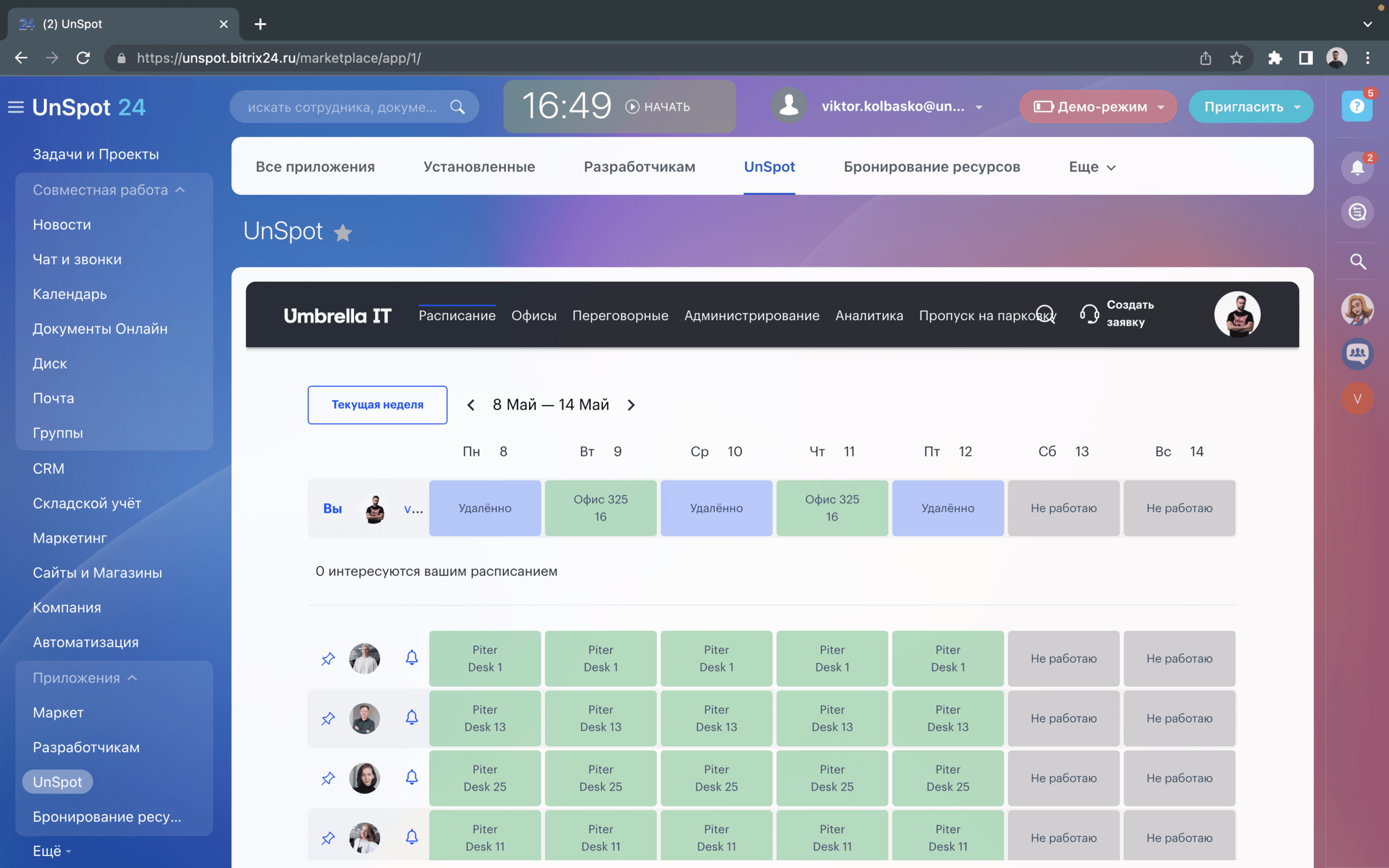Toggle bell notification for Desk 25 employee
The height and width of the screenshot is (868, 1389).
[412, 777]
